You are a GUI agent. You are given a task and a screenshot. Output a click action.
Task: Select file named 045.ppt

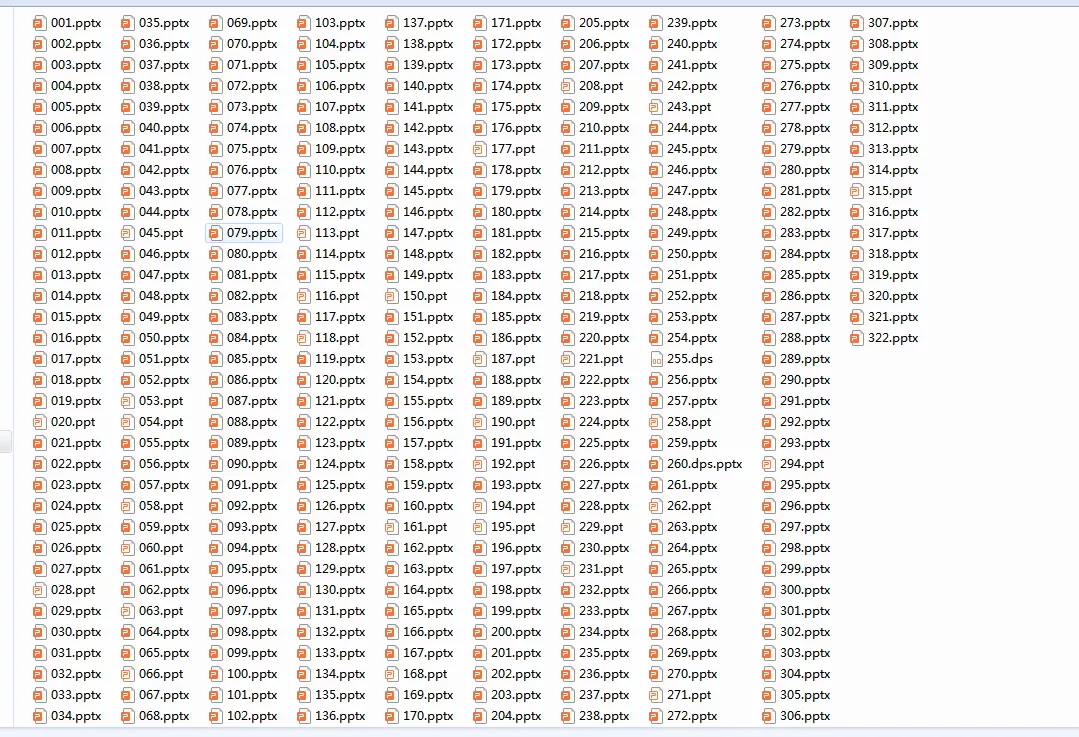coord(161,233)
